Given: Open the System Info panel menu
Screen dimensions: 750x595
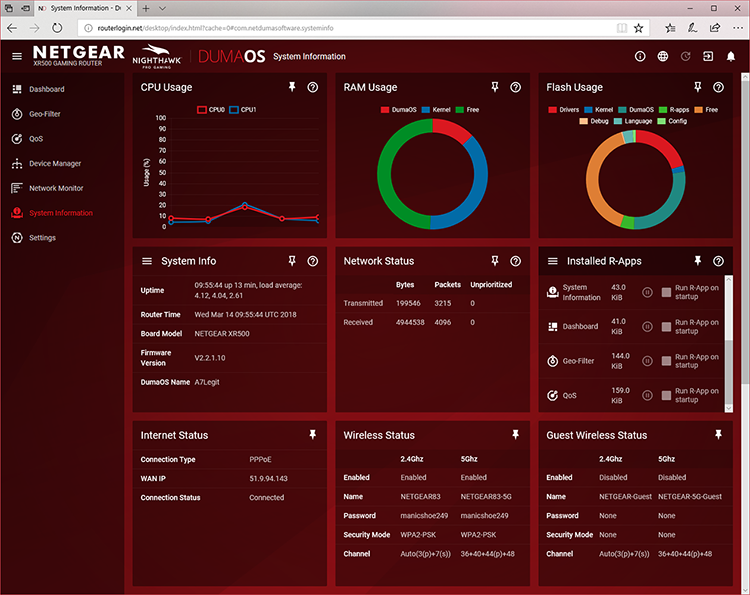Looking at the screenshot, I should click(147, 261).
